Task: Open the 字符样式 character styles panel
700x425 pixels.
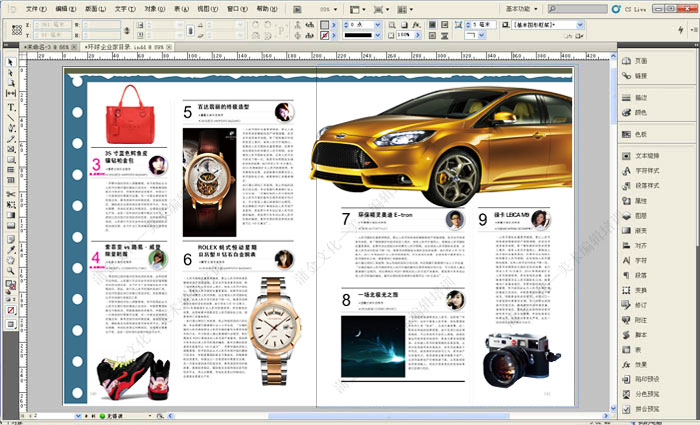Action: point(641,171)
